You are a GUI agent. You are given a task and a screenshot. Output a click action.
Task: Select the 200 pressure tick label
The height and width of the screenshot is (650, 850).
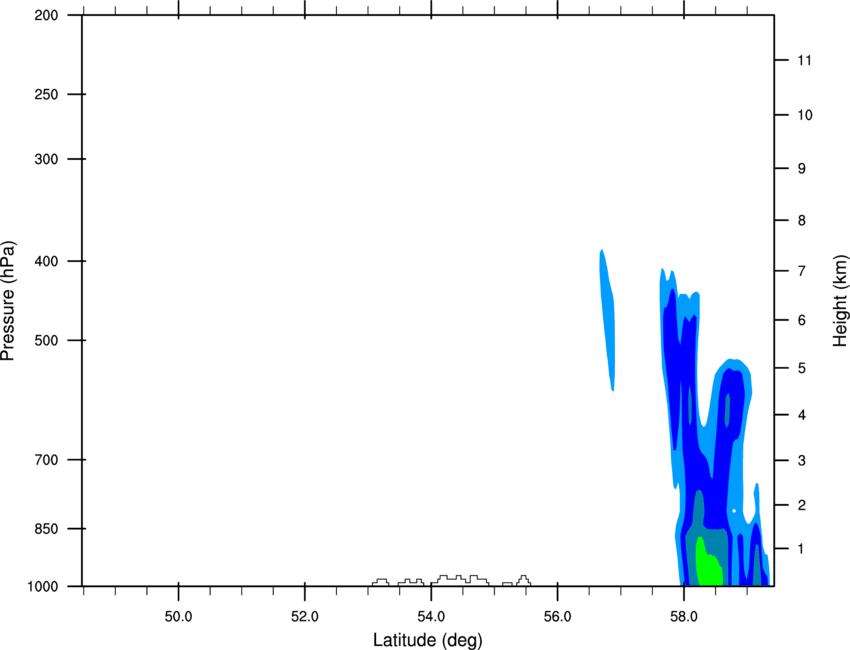click(x=46, y=16)
